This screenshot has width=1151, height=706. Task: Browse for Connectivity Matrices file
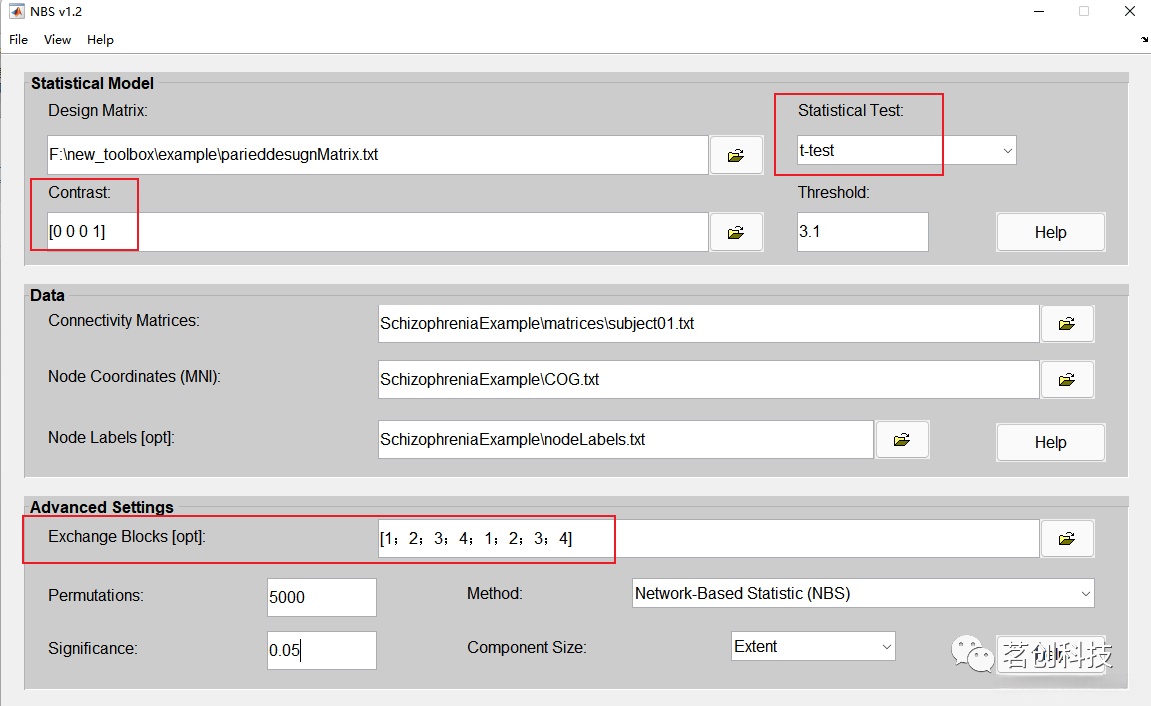tap(1067, 324)
